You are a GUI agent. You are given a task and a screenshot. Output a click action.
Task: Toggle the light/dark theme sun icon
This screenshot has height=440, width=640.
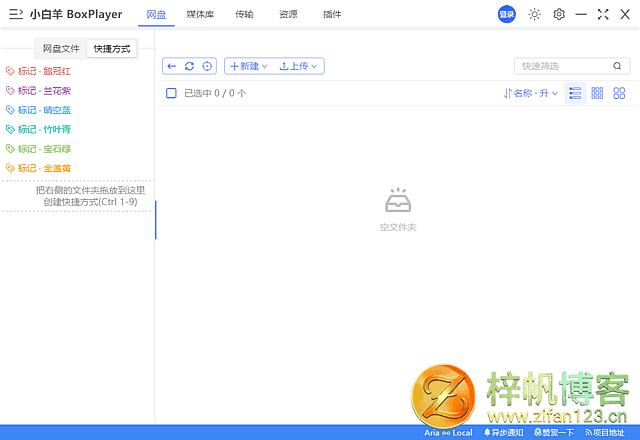(x=534, y=14)
